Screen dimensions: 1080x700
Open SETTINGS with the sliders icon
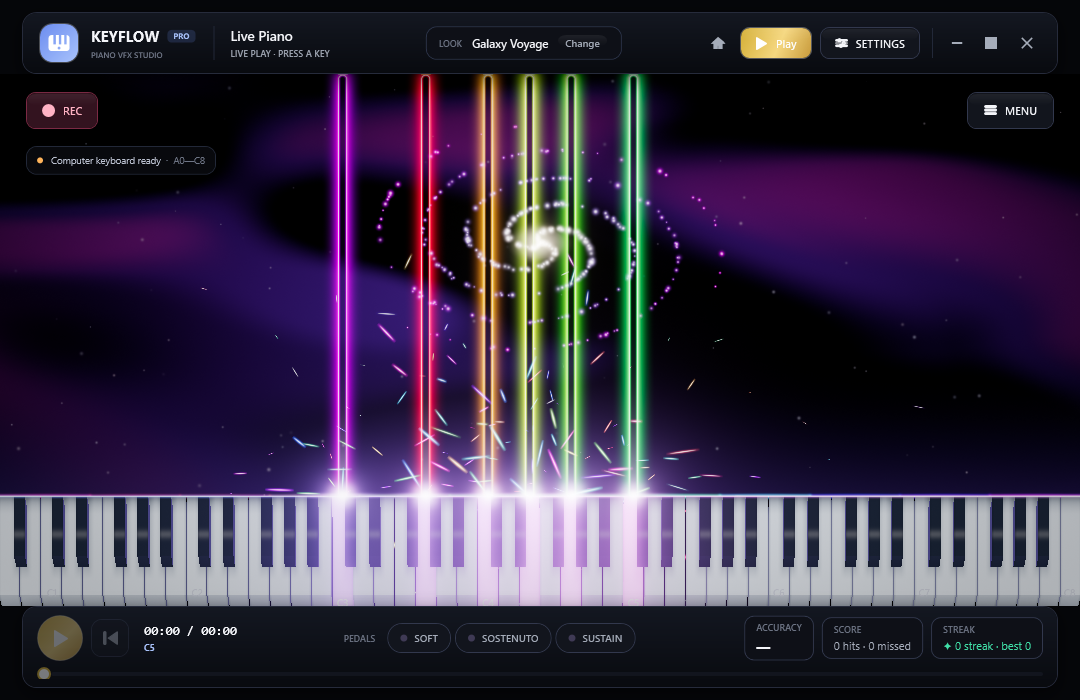click(x=869, y=43)
